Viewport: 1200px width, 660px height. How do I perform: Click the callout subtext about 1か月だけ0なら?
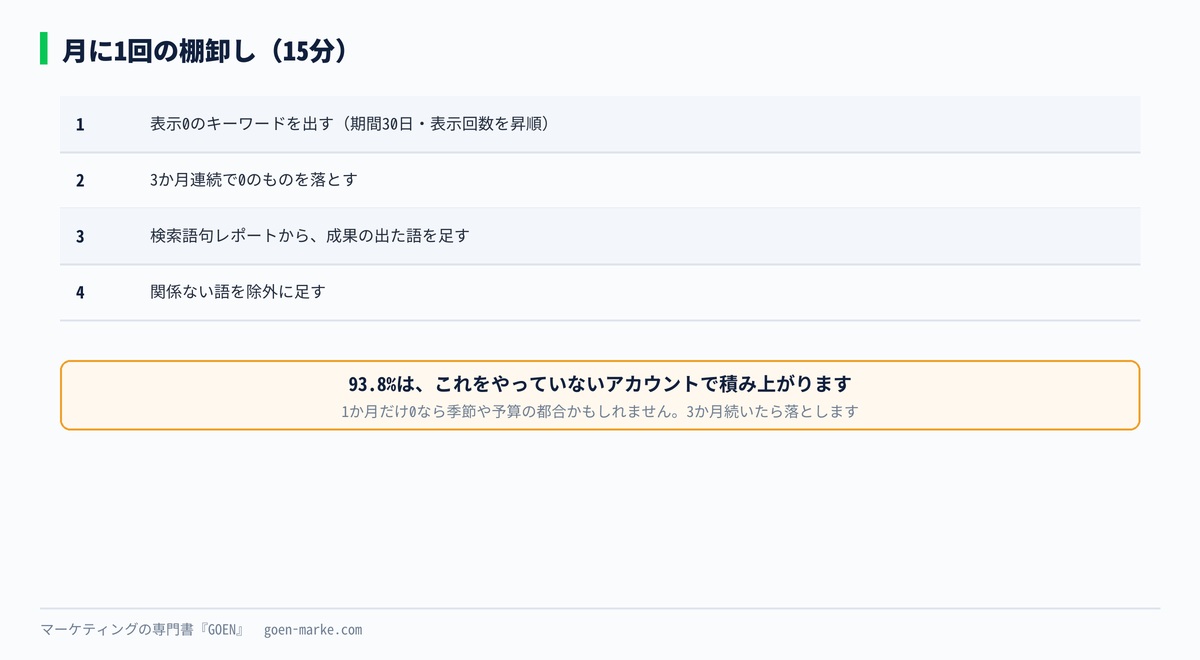tap(600, 411)
